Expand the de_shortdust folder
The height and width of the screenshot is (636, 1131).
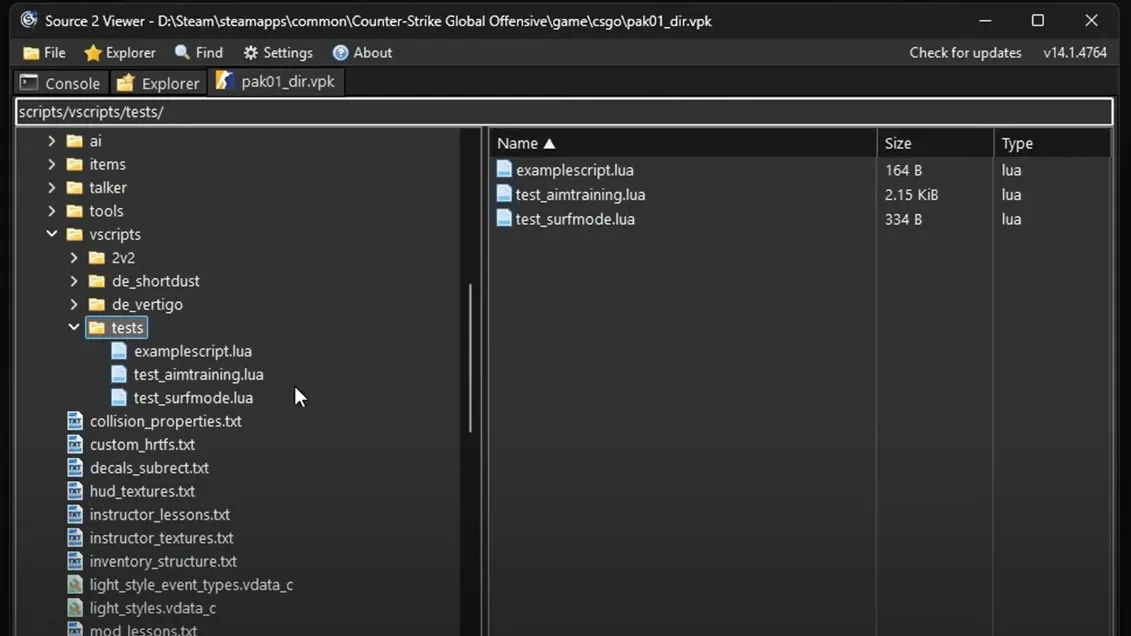tap(74, 281)
